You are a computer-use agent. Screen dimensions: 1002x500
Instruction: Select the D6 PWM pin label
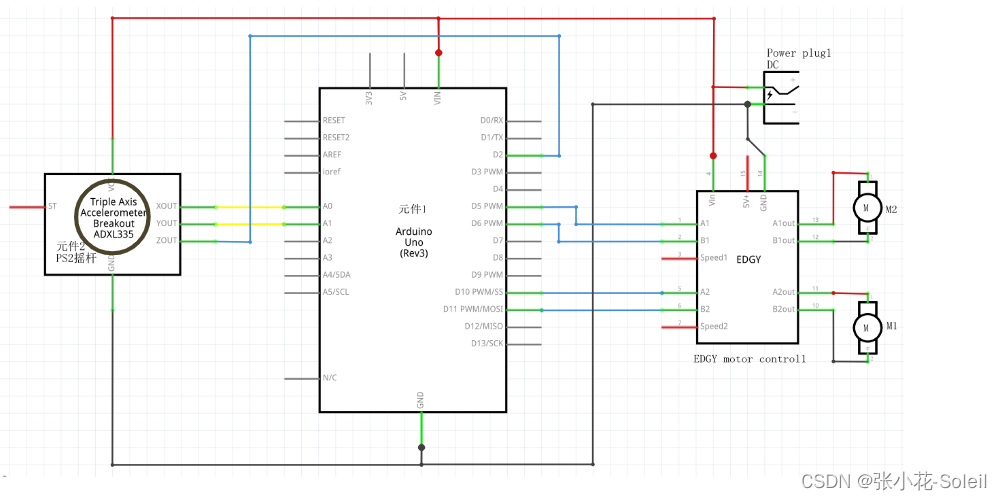487,224
